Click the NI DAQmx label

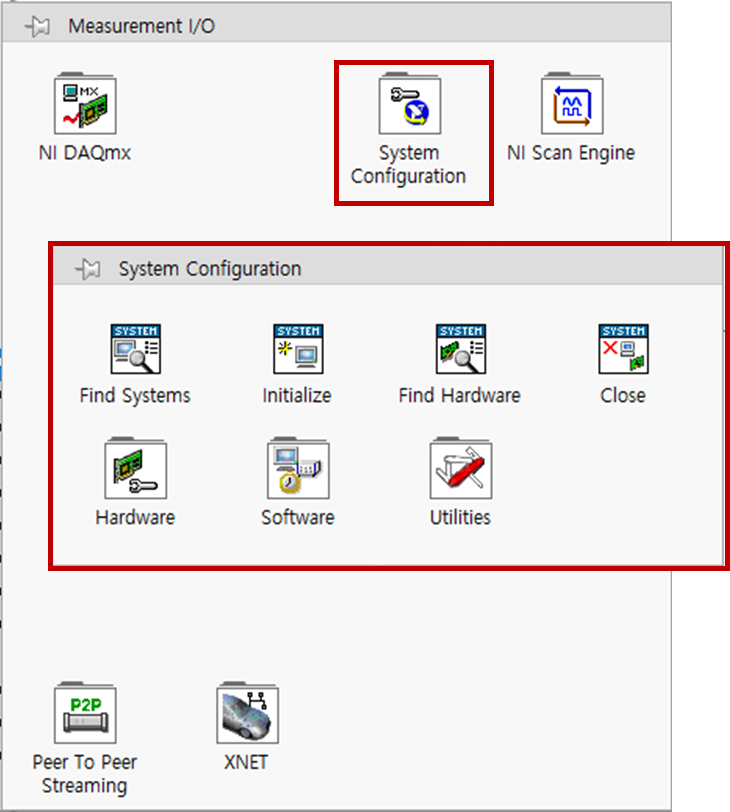click(x=85, y=153)
